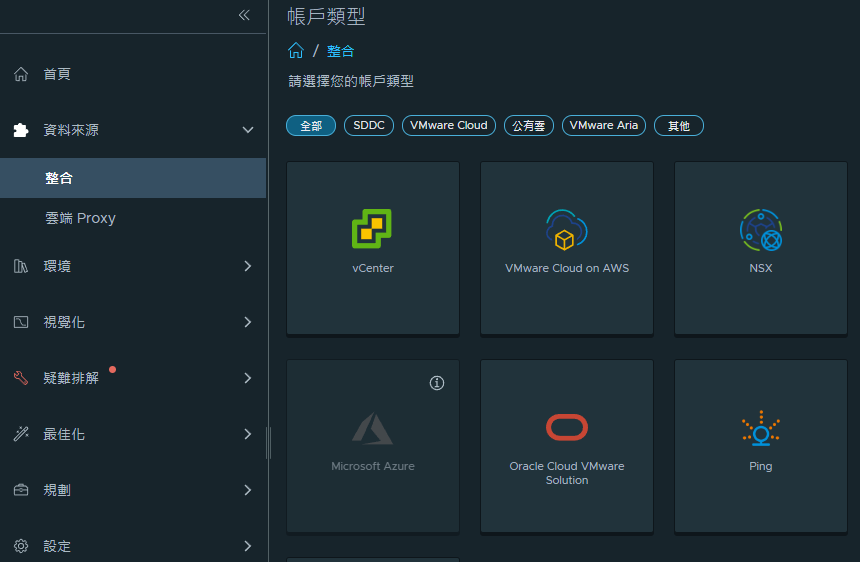This screenshot has width=860, height=562.
Task: Open the 疑難排解 menu label
Action: tap(71, 378)
